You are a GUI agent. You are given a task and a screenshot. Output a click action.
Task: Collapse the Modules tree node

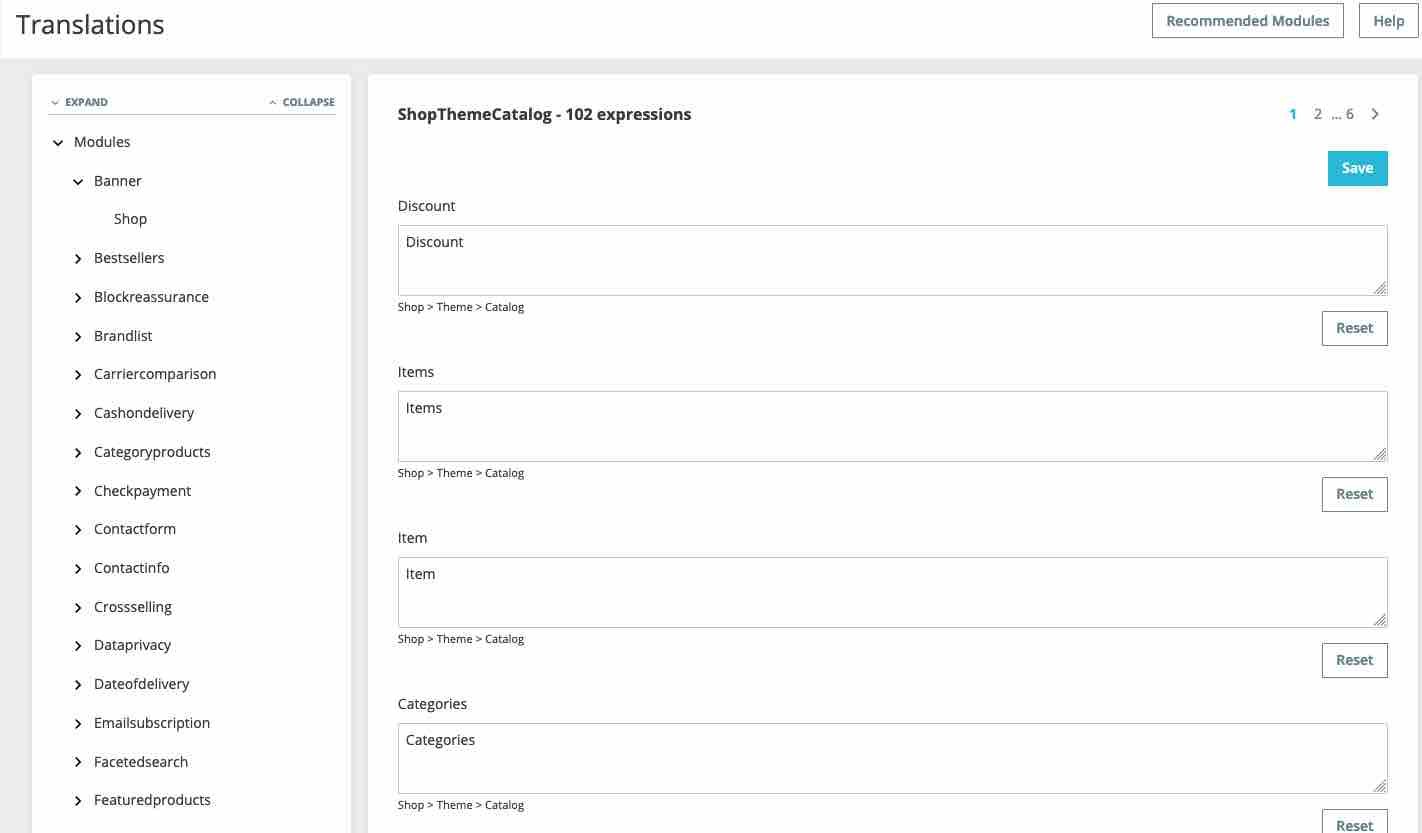point(58,143)
